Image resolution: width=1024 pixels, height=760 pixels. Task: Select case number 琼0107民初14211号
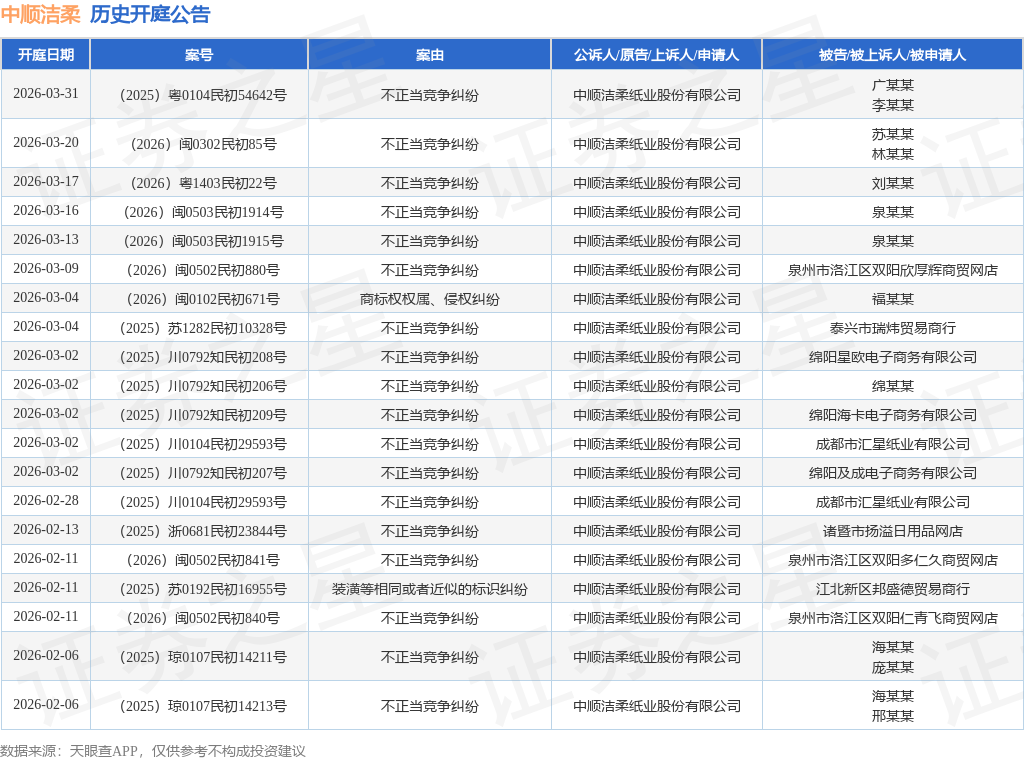tap(203, 657)
